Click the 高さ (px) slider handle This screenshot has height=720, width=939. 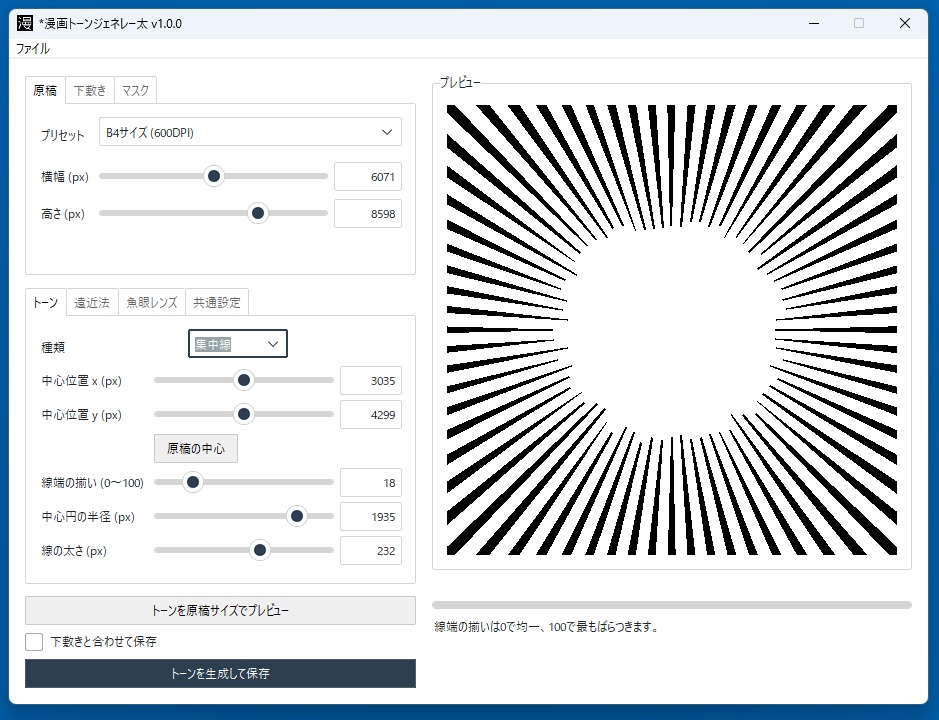tap(258, 213)
